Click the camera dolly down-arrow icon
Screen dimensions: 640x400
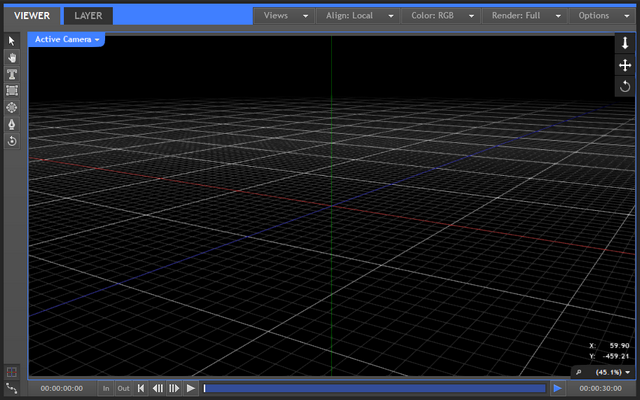625,44
